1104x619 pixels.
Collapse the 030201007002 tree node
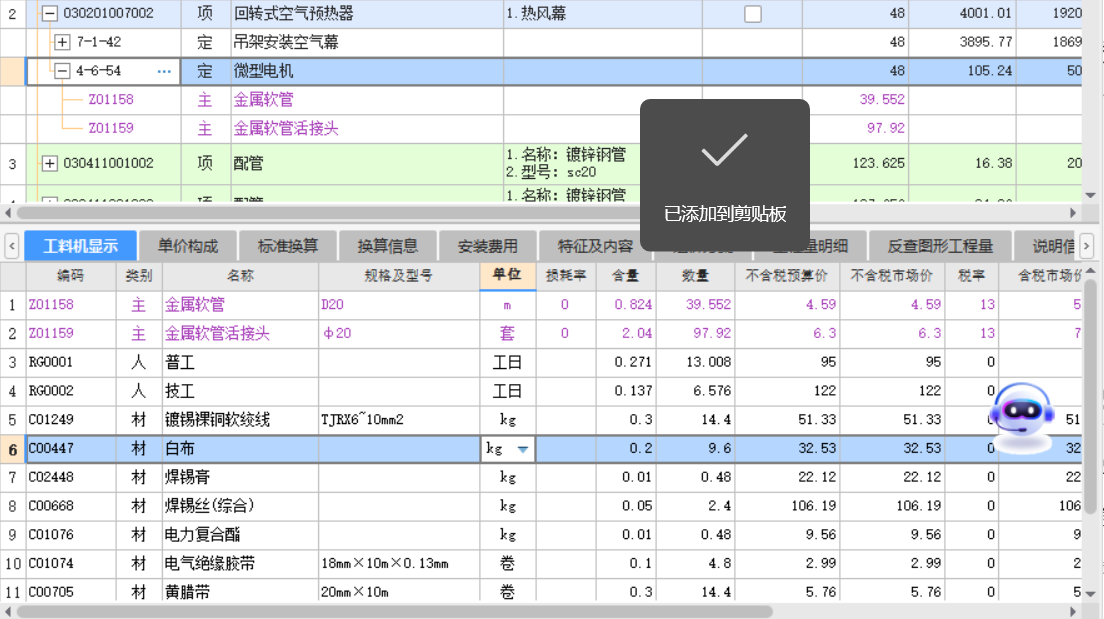(x=49, y=13)
